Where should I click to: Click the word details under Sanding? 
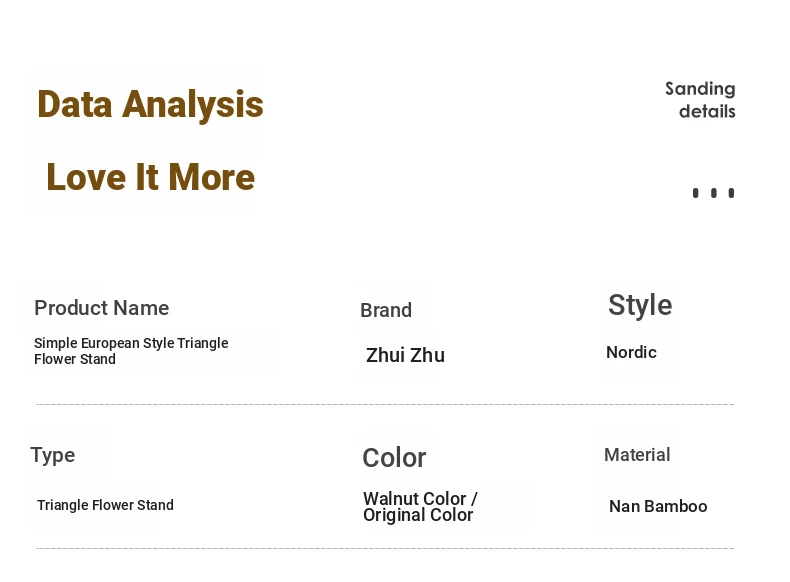(x=707, y=111)
